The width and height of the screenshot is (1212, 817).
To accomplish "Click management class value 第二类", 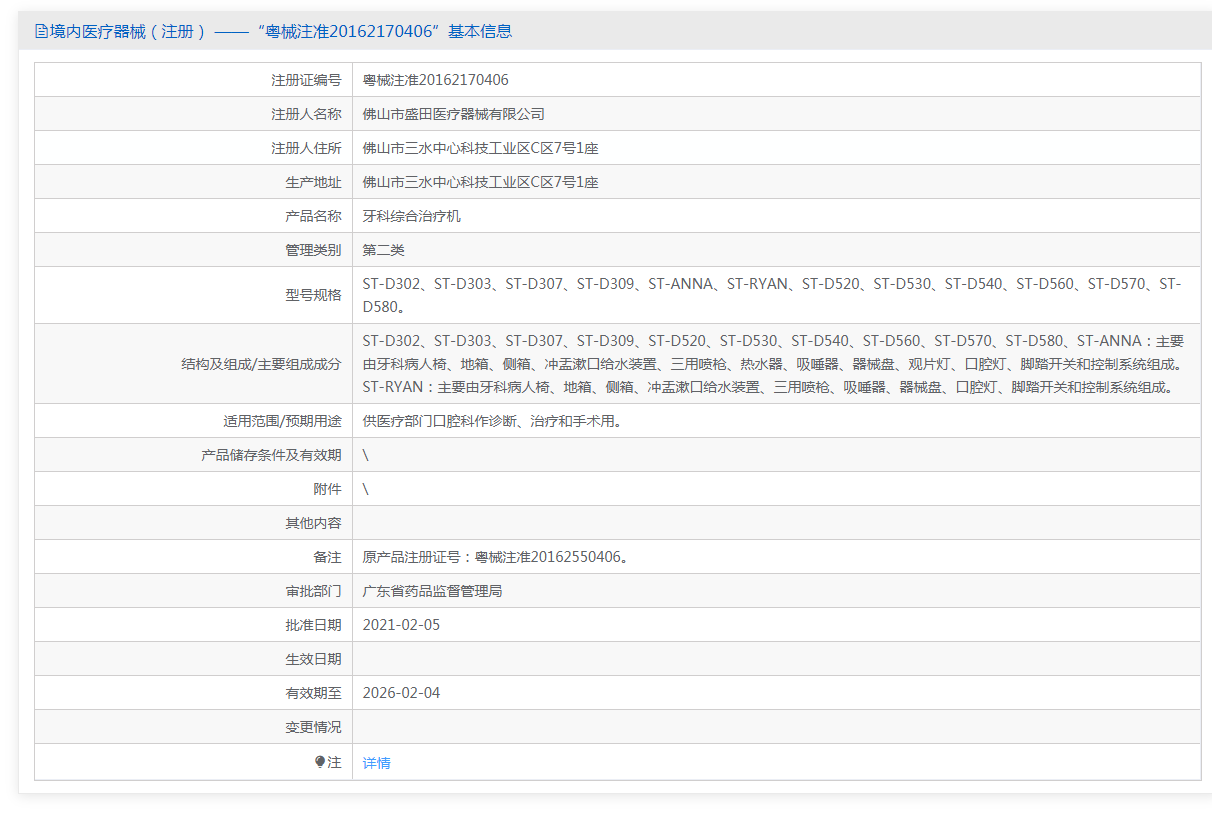I will pyautogui.click(x=383, y=250).
